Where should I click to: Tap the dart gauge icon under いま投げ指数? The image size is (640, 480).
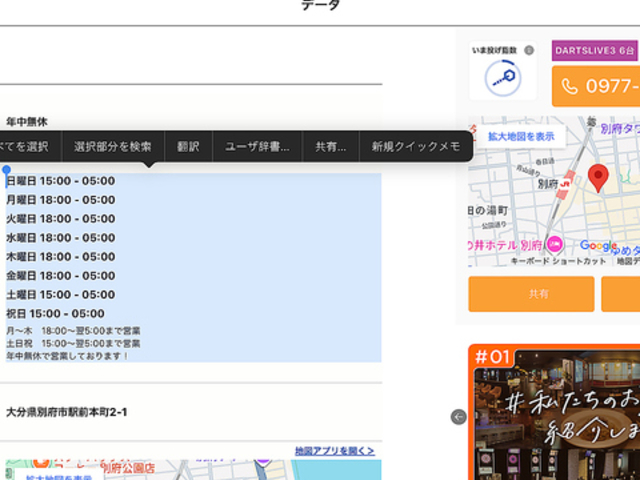pyautogui.click(x=502, y=78)
